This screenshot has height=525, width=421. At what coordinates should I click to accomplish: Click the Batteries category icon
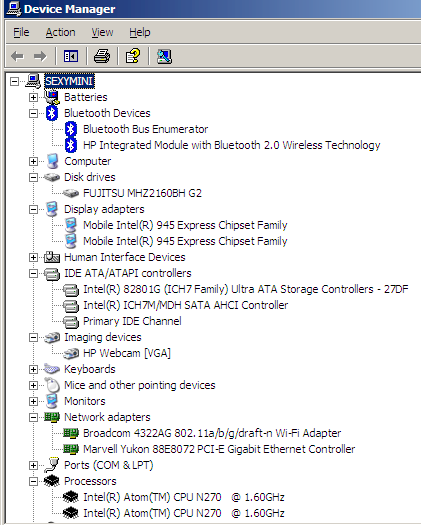52,97
